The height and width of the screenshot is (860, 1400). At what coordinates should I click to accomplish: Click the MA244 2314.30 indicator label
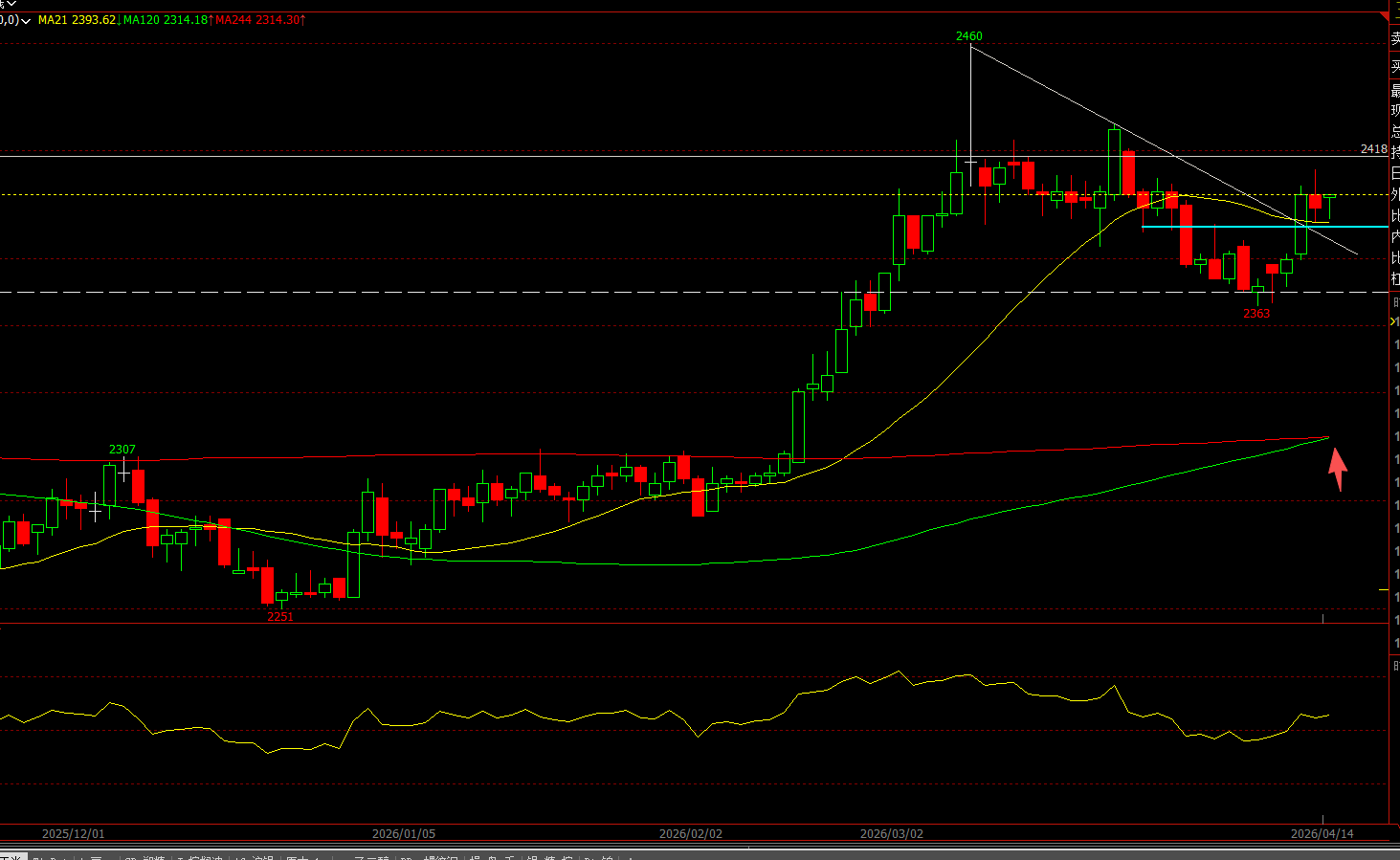point(258,20)
